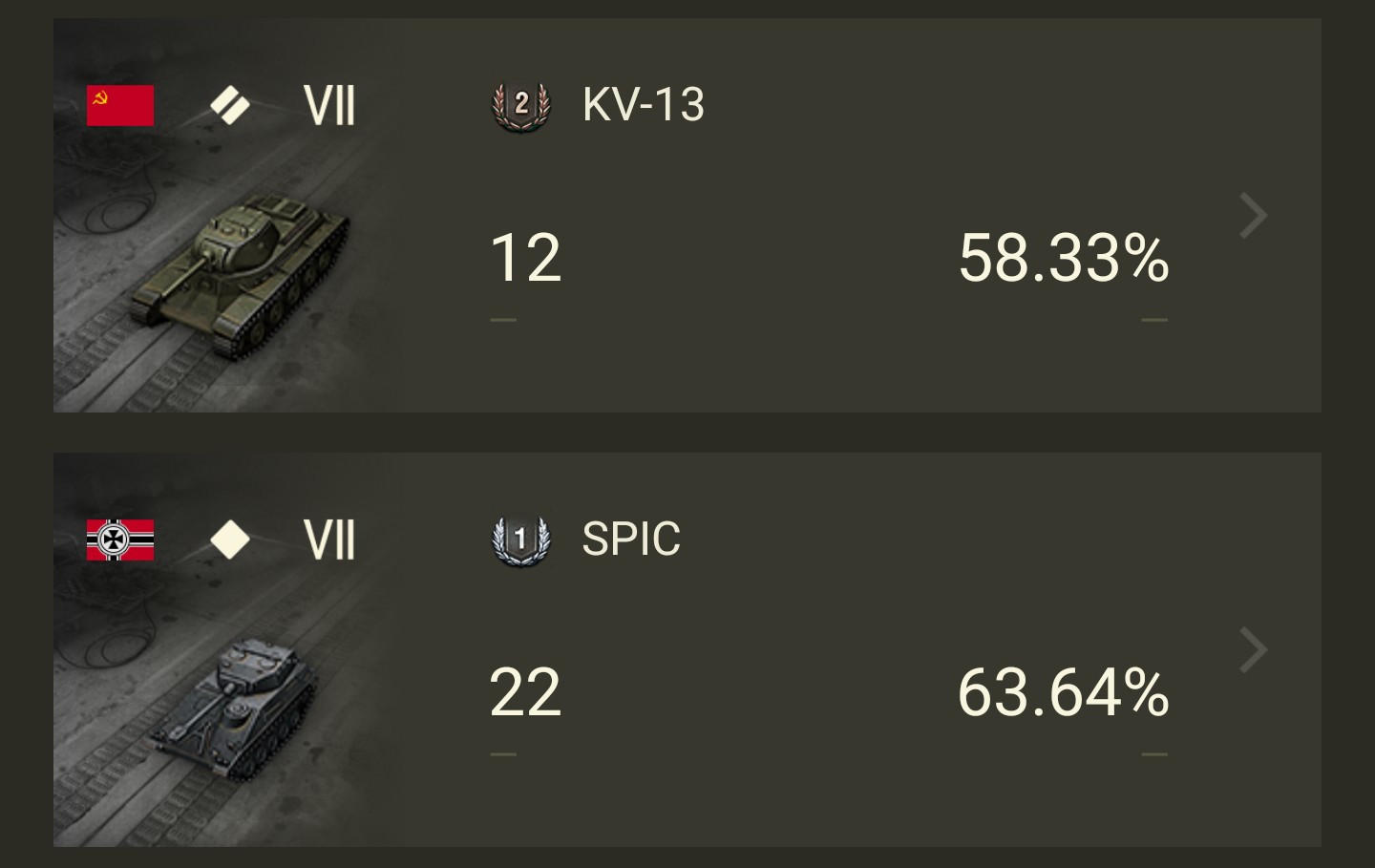
Task: Click the class 1 mastery badge
Action: (521, 540)
